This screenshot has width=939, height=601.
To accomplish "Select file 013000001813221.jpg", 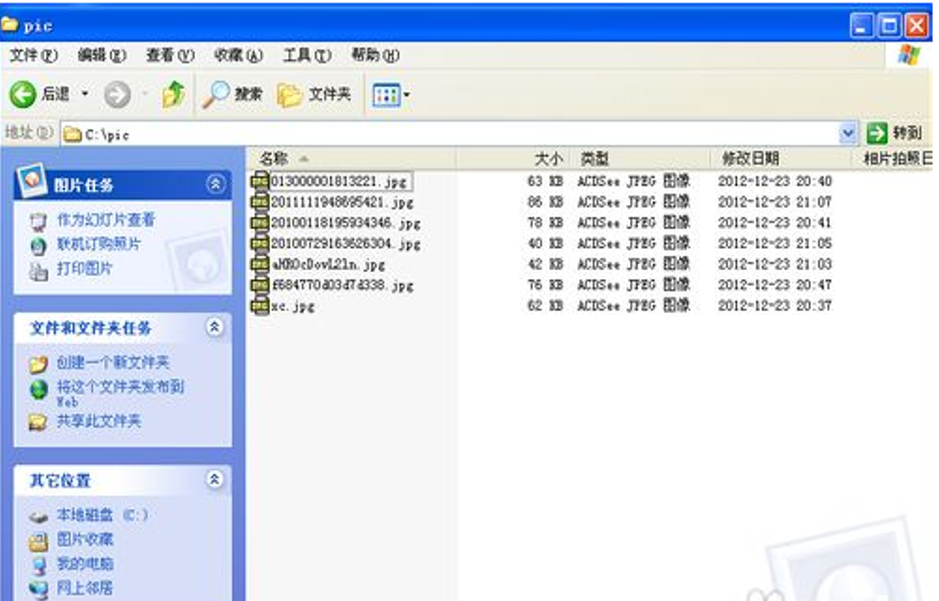I will click(339, 181).
